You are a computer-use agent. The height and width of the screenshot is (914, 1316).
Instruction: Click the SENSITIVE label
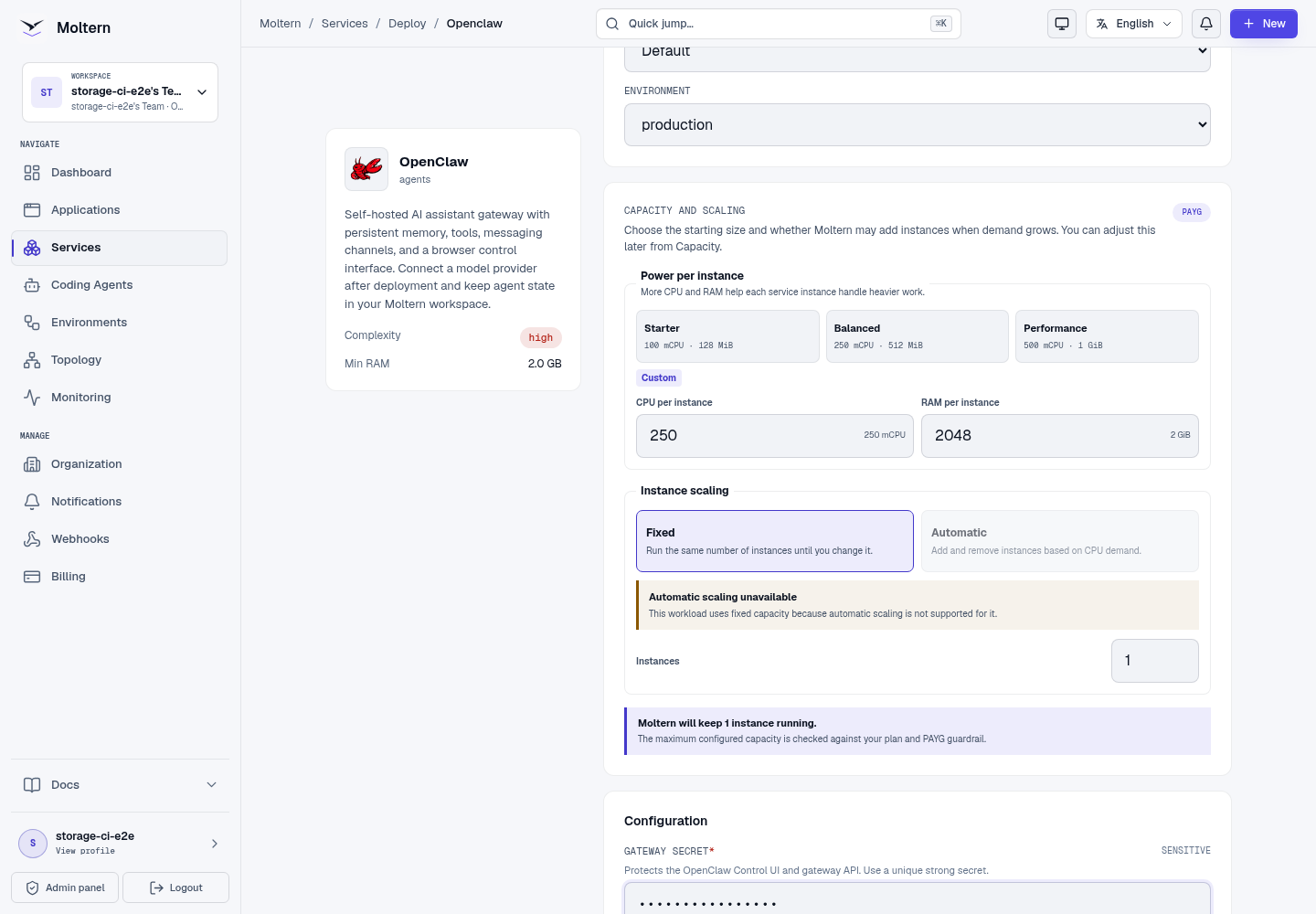tap(1186, 851)
